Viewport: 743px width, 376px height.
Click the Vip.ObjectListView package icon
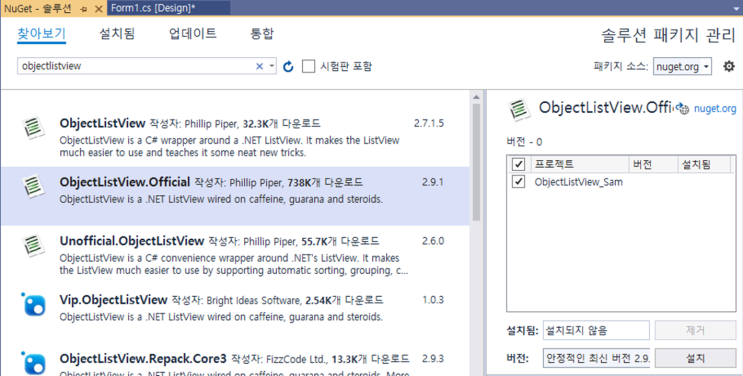pos(34,305)
